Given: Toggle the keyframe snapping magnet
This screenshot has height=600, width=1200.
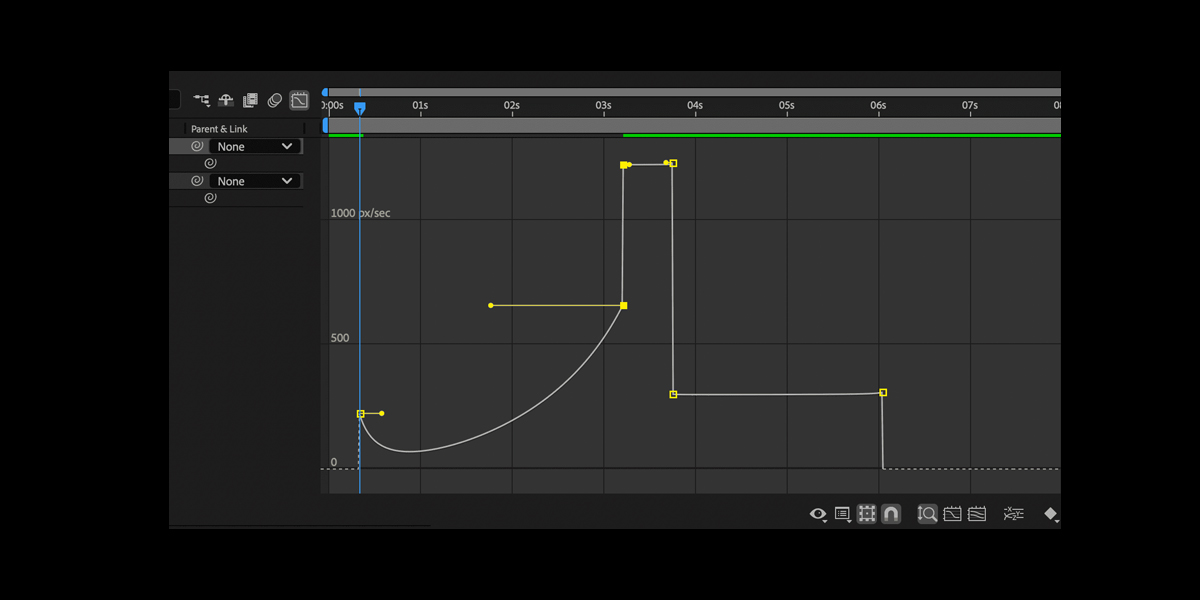Looking at the screenshot, I should 890,514.
